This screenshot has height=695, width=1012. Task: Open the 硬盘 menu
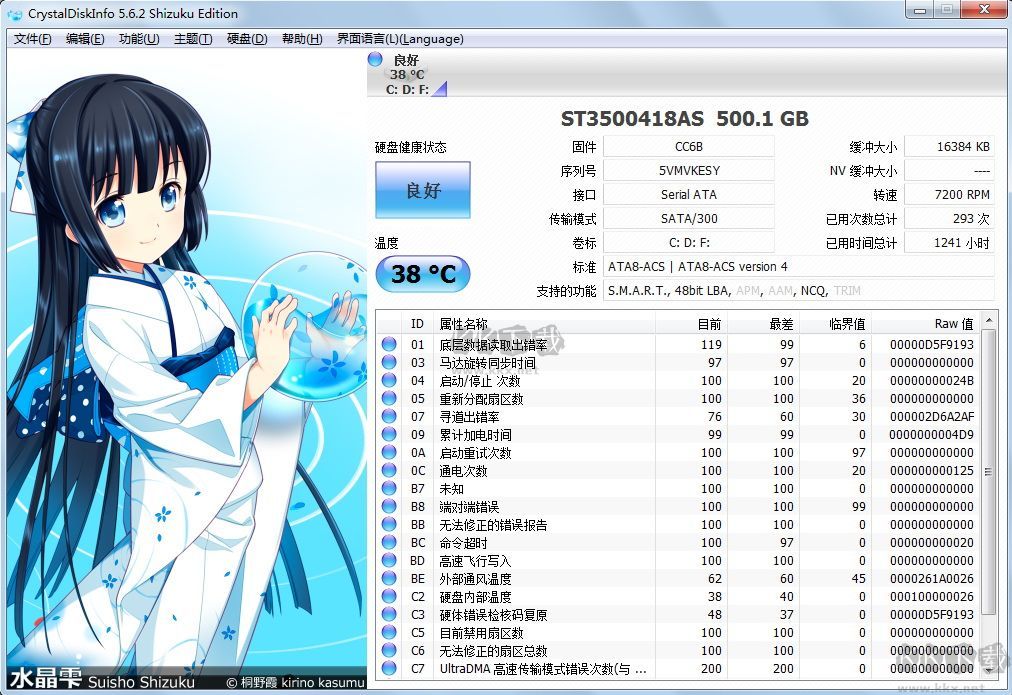pyautogui.click(x=246, y=38)
